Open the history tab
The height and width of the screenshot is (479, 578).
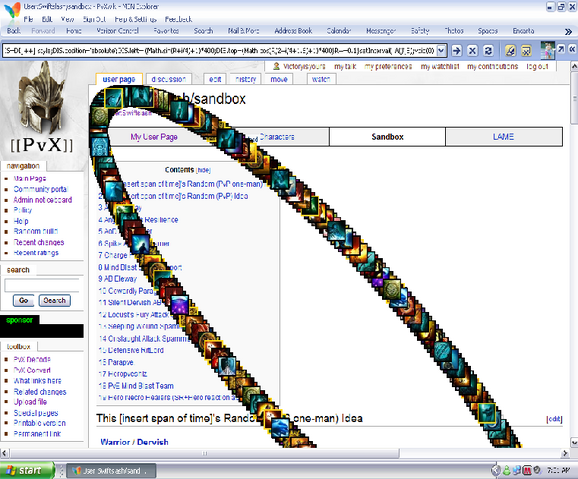tap(246, 79)
